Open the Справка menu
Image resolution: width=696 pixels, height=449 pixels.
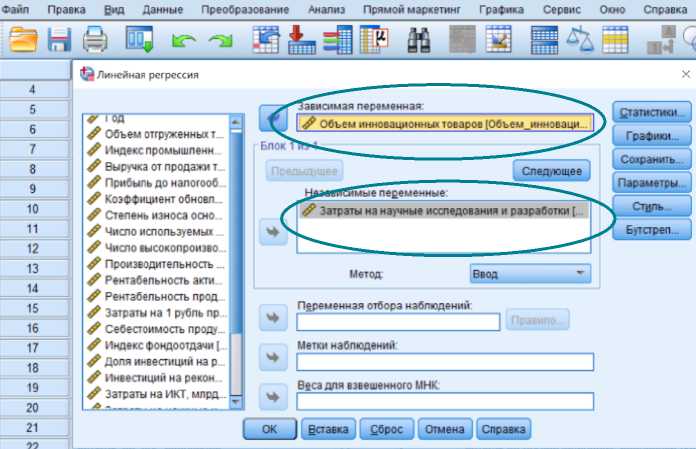(x=665, y=9)
